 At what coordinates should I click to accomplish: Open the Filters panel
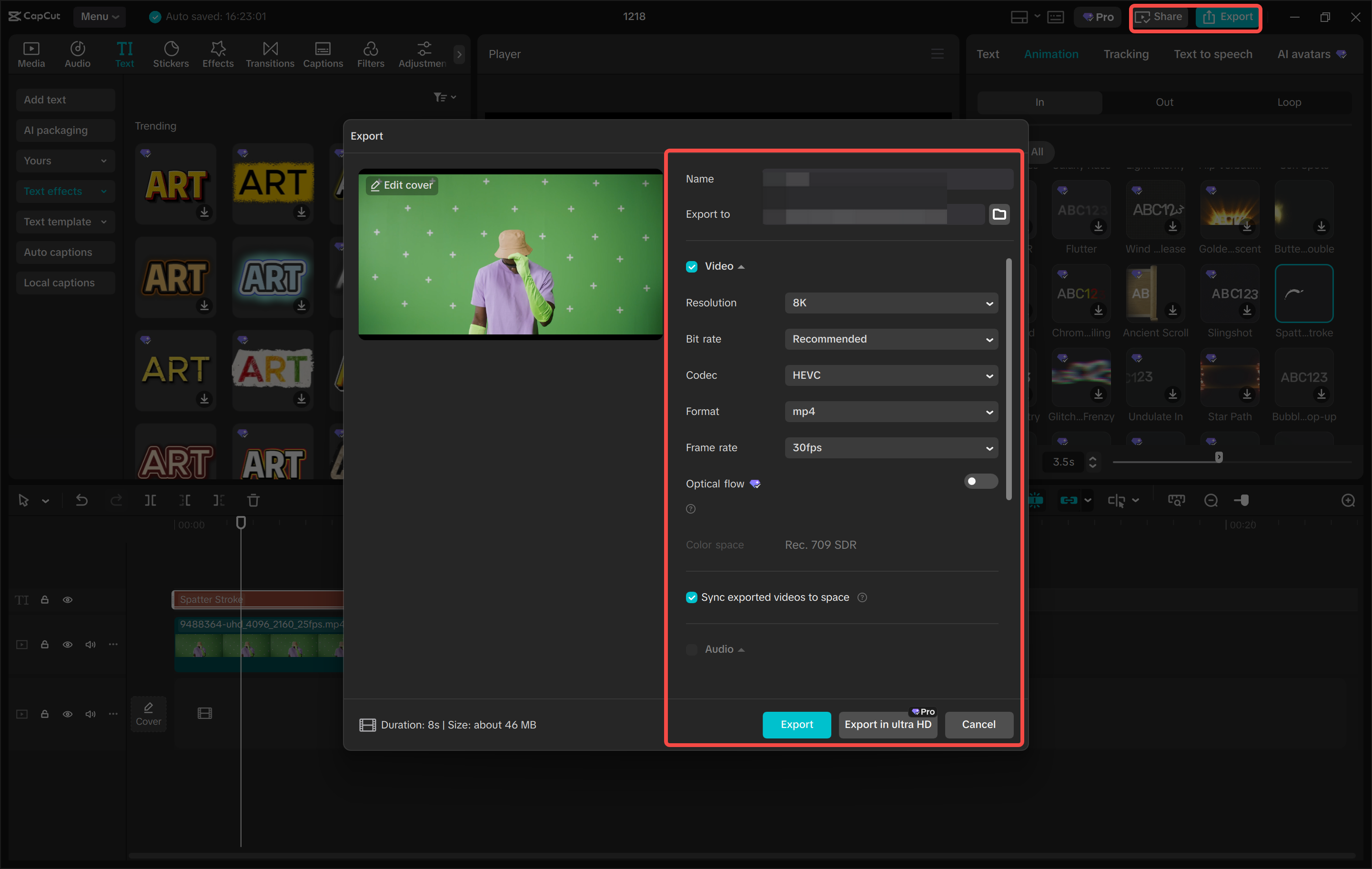coord(371,54)
